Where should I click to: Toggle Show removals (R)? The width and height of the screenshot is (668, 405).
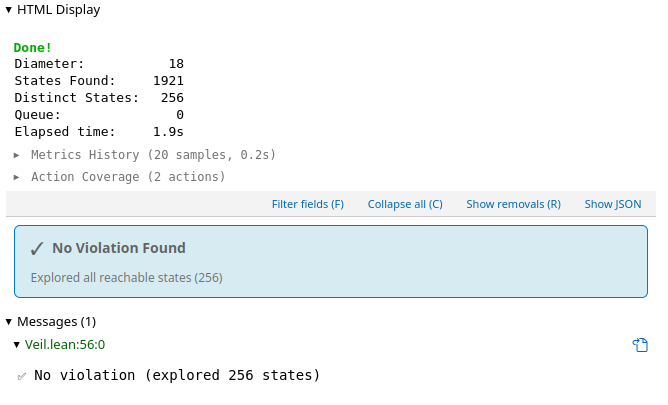(513, 204)
